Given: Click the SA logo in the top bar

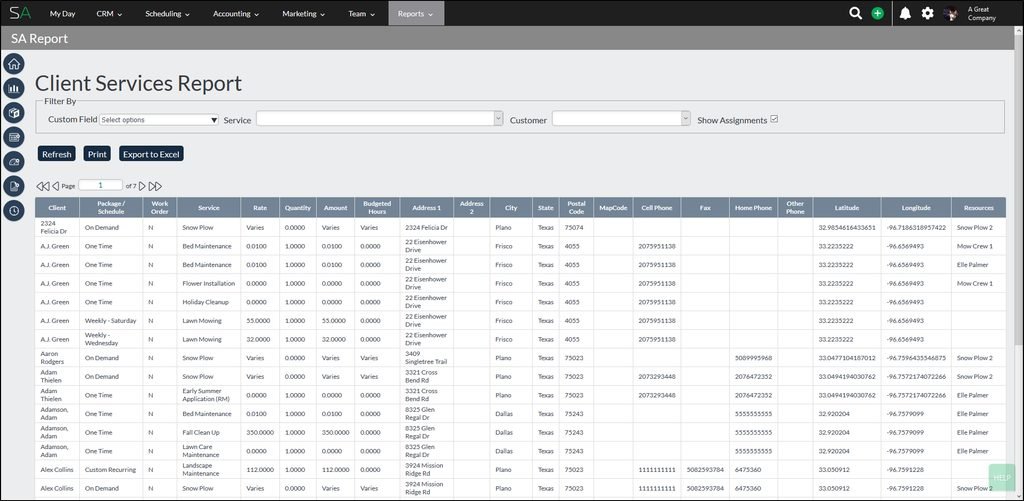Looking at the screenshot, I should click(x=20, y=13).
